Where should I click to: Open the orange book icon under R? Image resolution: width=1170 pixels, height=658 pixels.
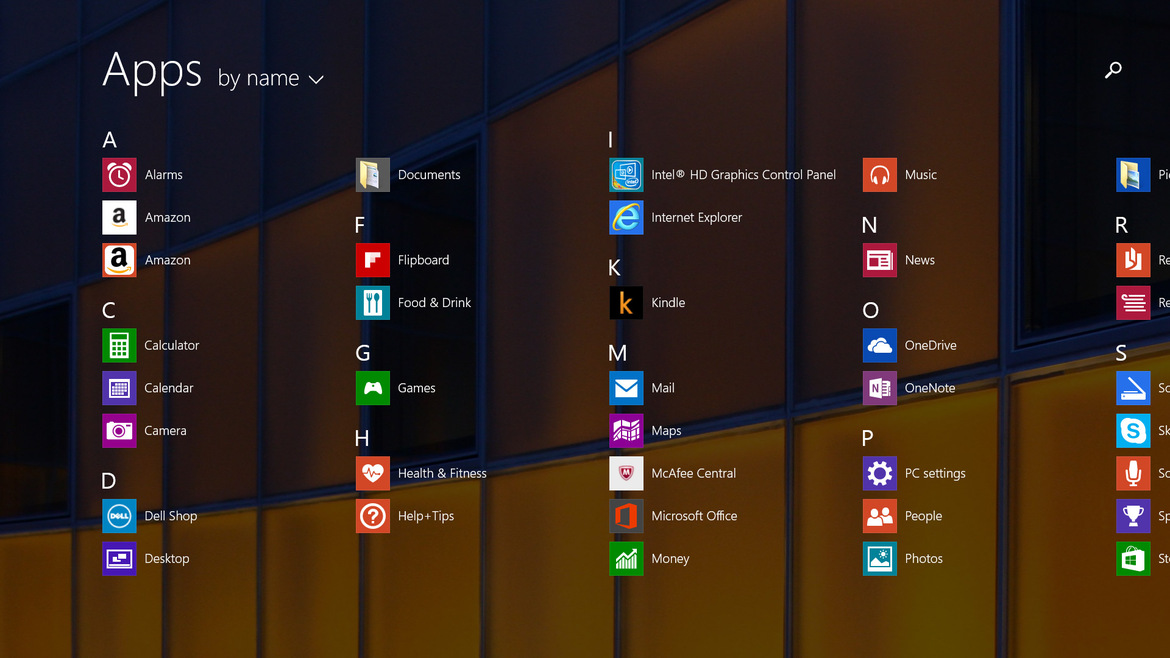click(x=1133, y=260)
